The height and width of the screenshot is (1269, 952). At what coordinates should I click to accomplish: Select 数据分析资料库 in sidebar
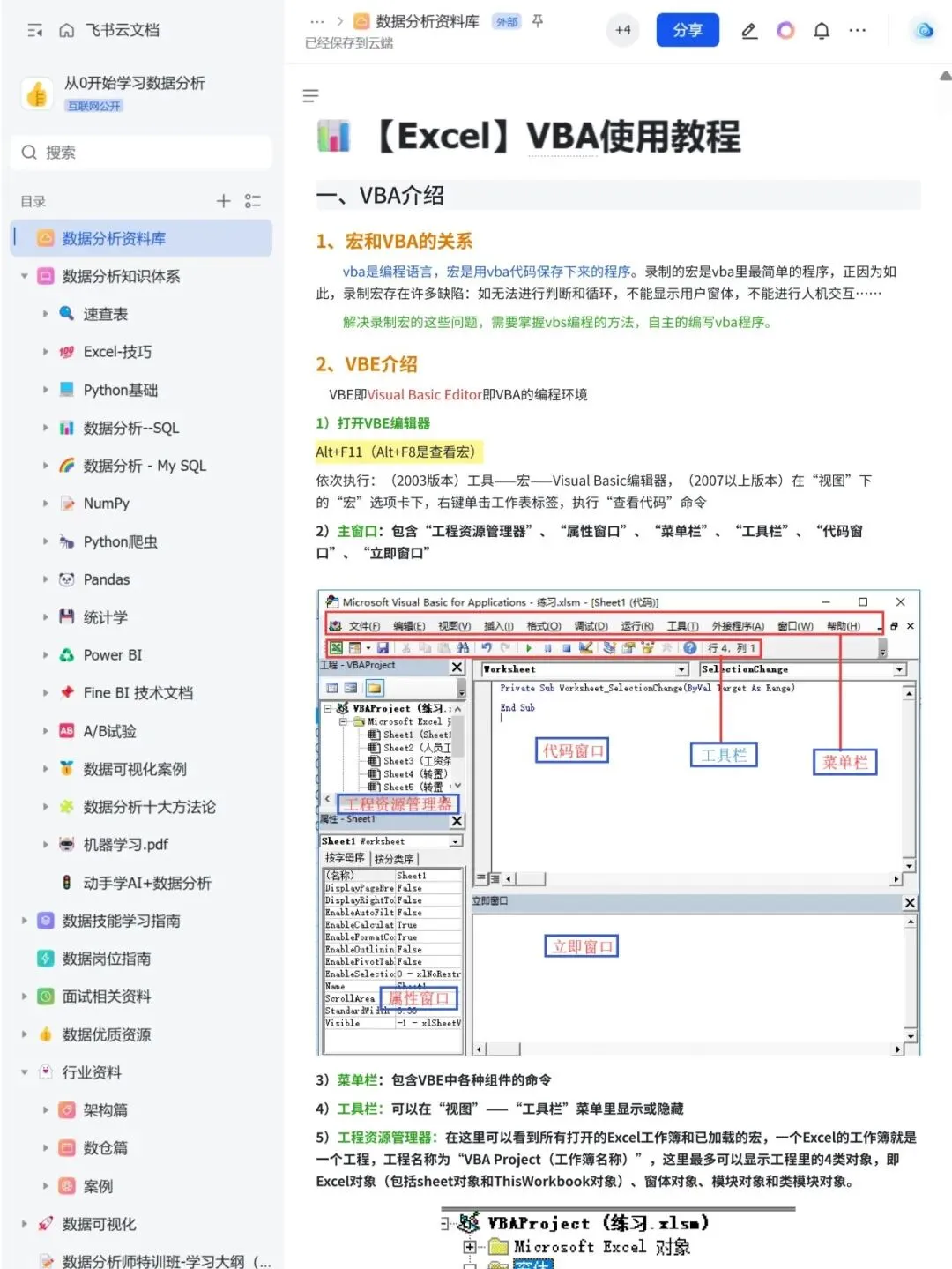click(x=141, y=238)
